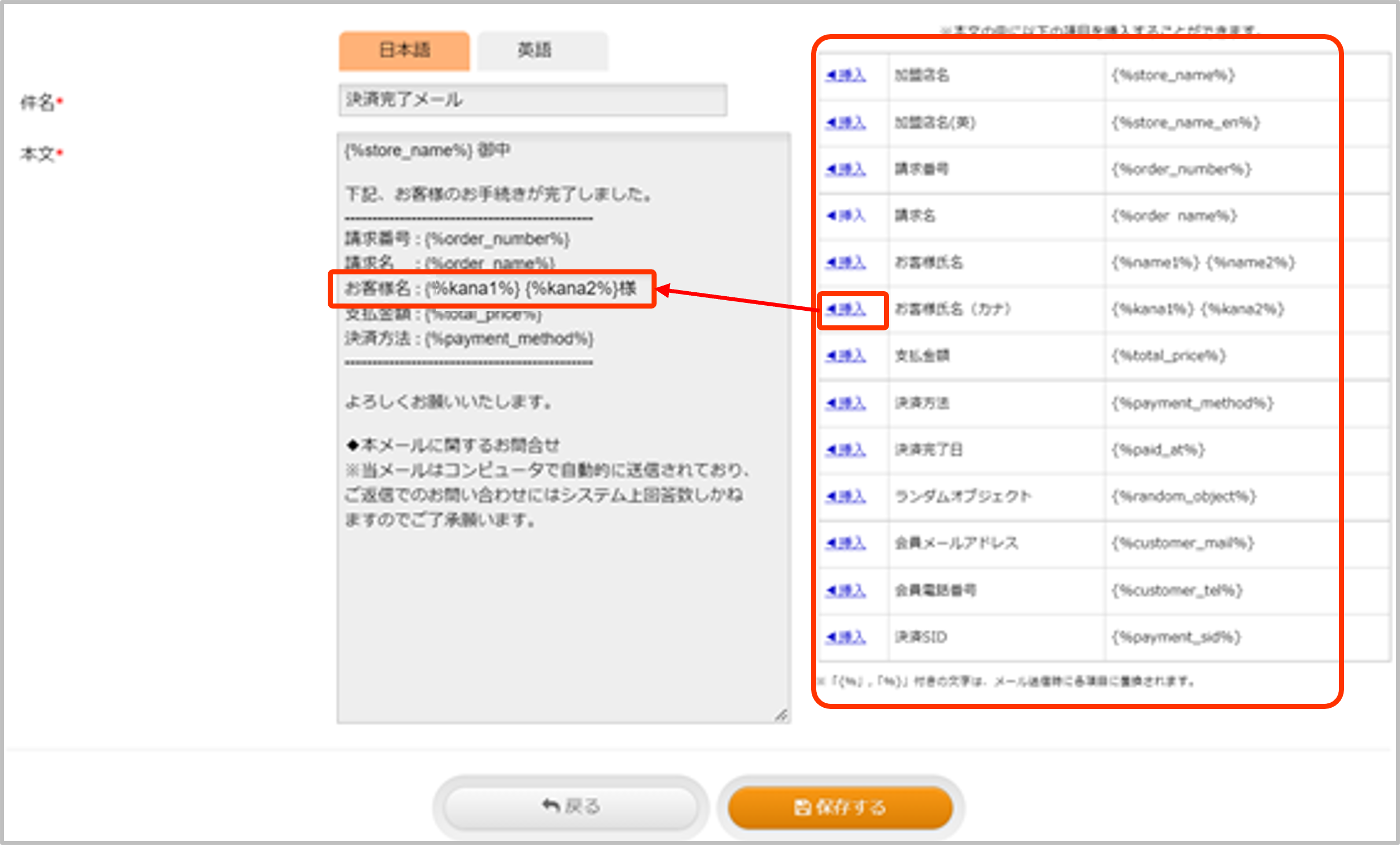The width and height of the screenshot is (1400, 845).
Task: Grab the textarea resize handle corner
Action: click(x=782, y=715)
